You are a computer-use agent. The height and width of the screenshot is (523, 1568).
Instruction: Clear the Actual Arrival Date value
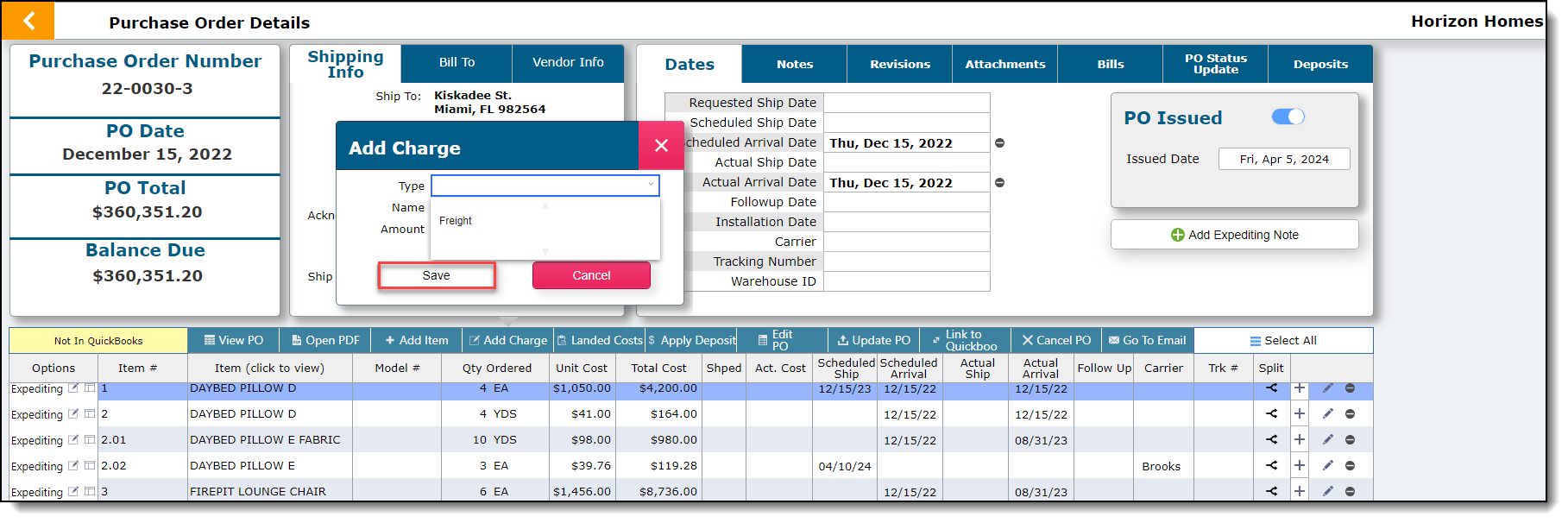[x=999, y=183]
